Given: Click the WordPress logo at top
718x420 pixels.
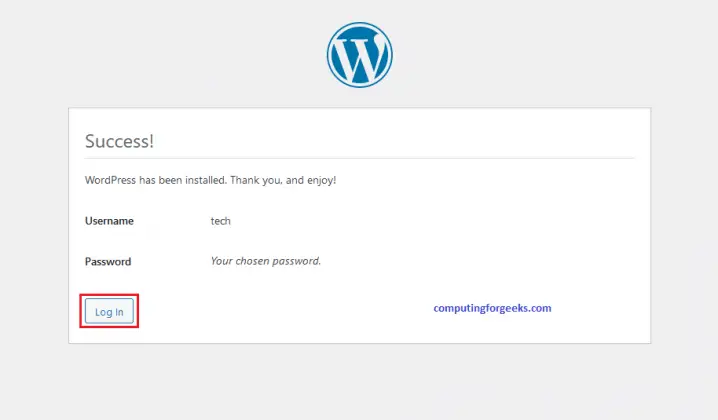Looking at the screenshot, I should [x=359, y=55].
